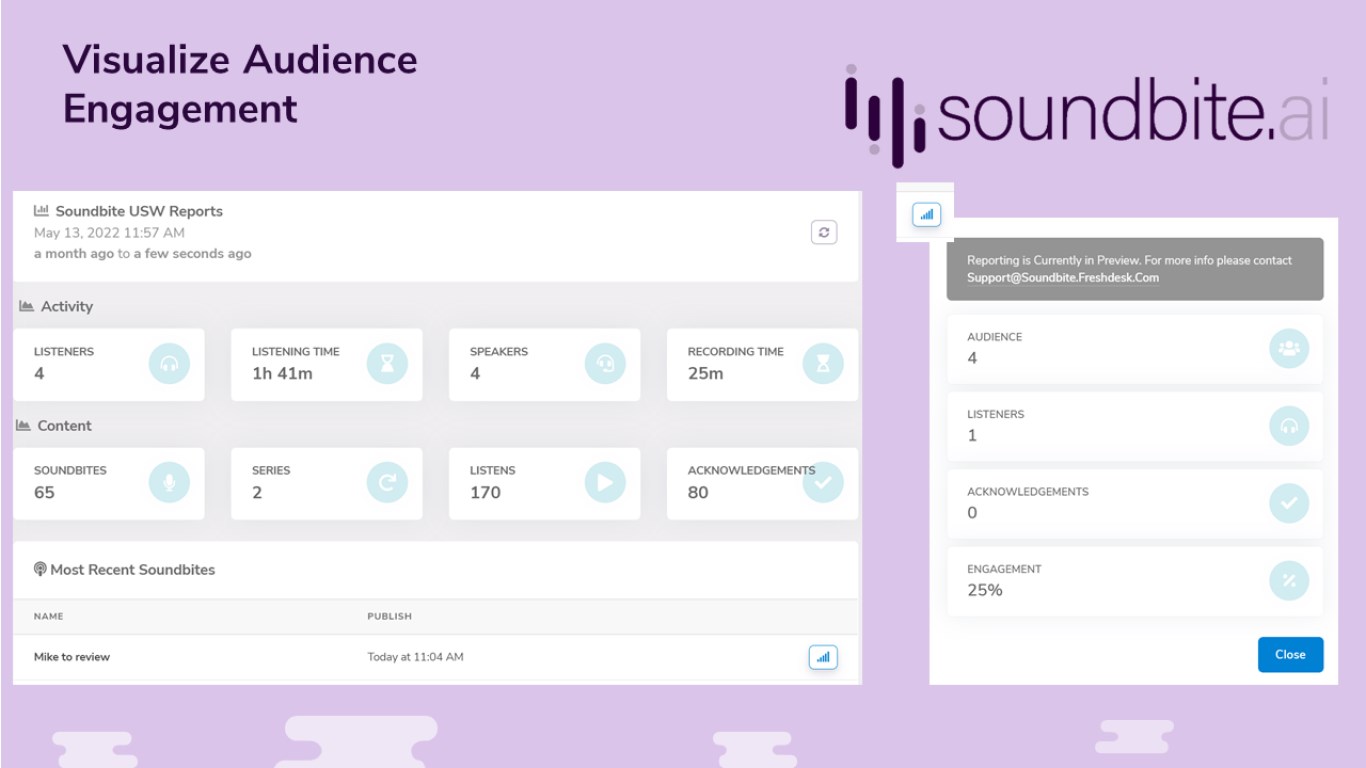Click the Engagement percent icon
Screen dimensions: 1366x768
tap(1289, 581)
